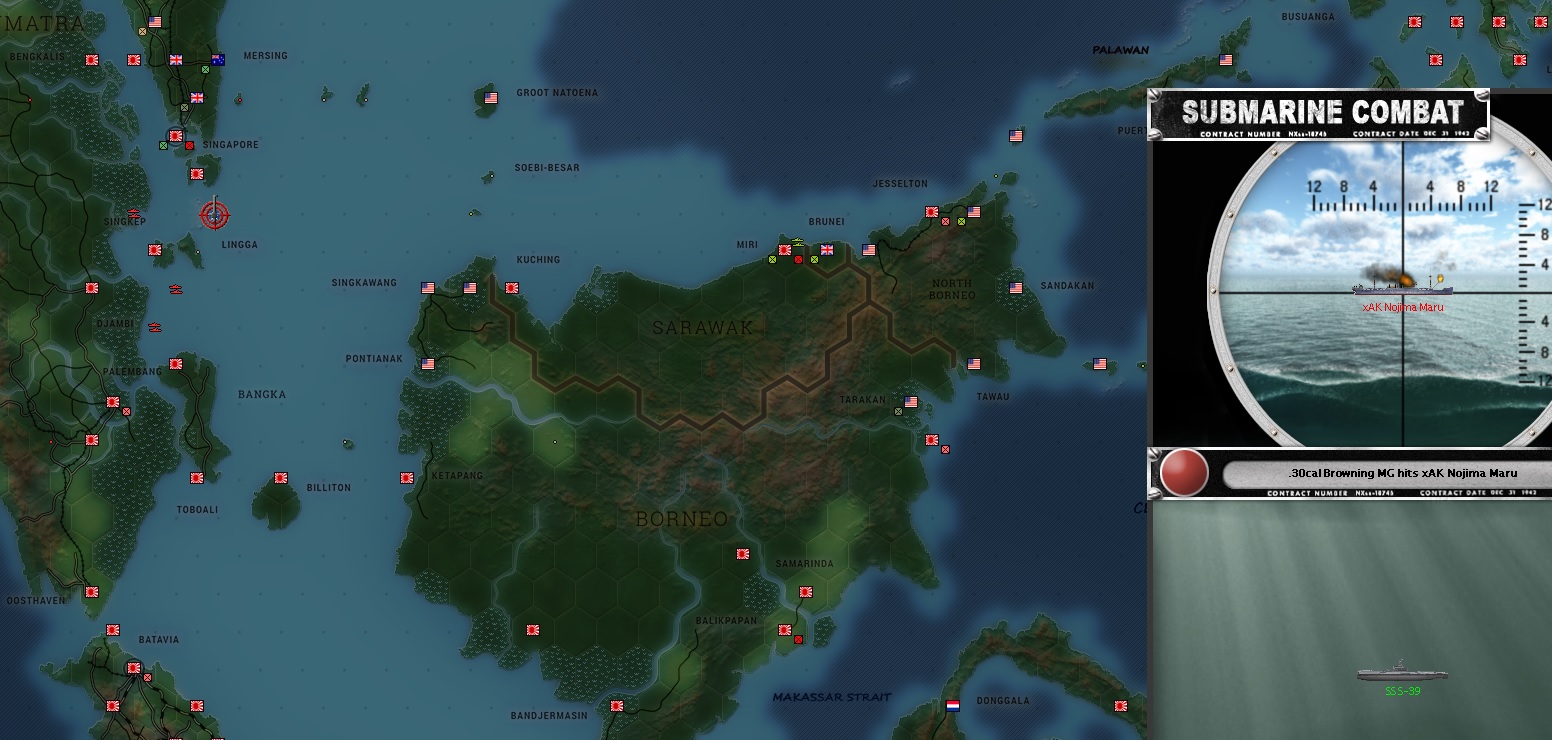
Task: Select the Japanese flag base at Bengkalis
Action: (x=92, y=60)
